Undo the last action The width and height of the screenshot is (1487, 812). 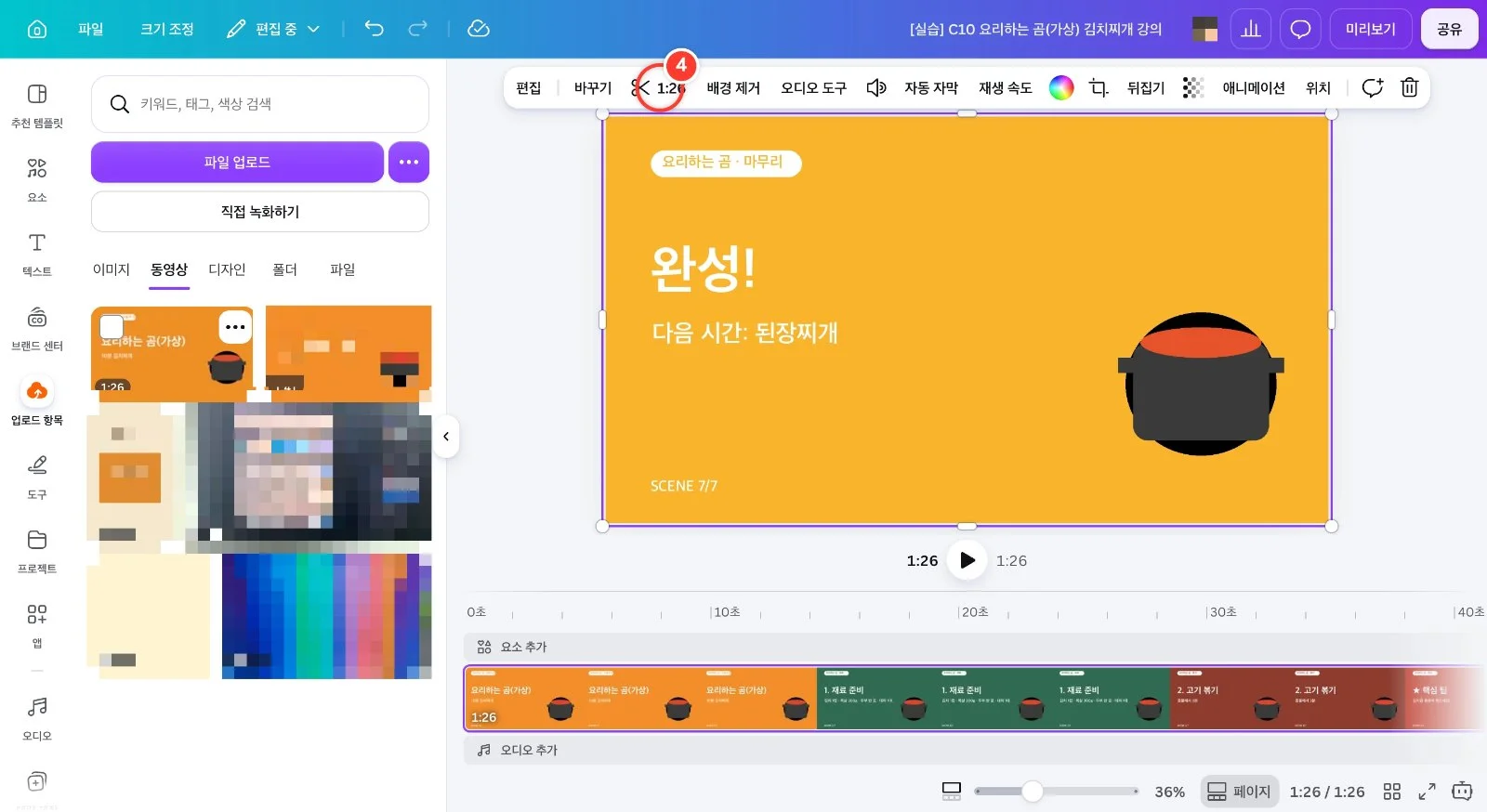(x=374, y=29)
